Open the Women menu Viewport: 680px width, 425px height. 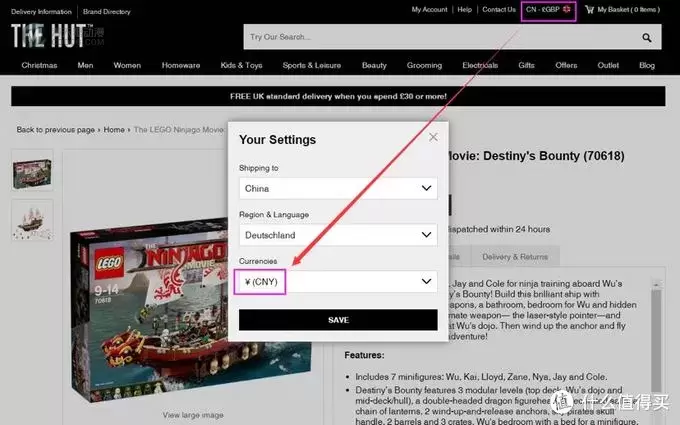pos(127,65)
